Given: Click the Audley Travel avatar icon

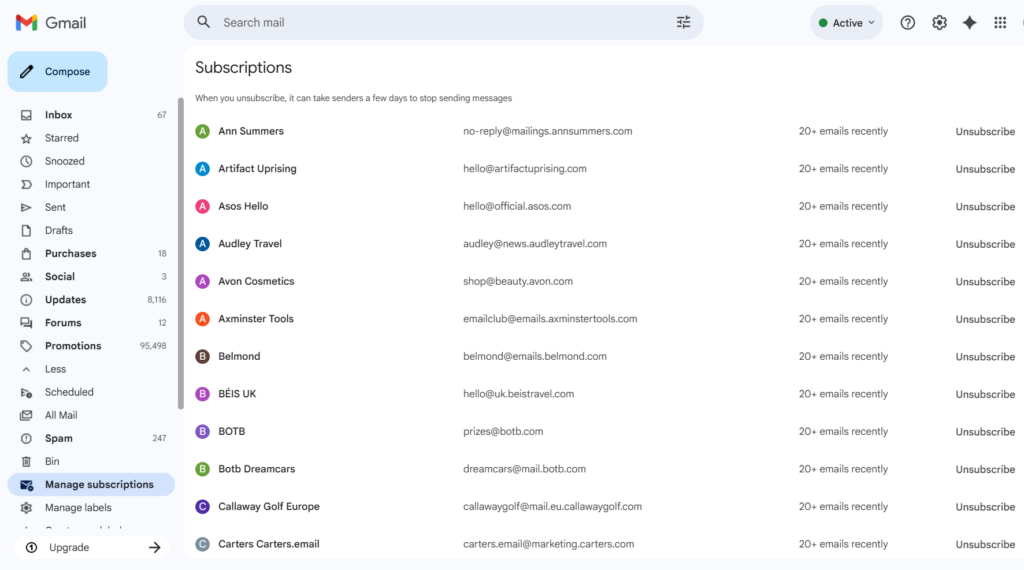Looking at the screenshot, I should (202, 244).
